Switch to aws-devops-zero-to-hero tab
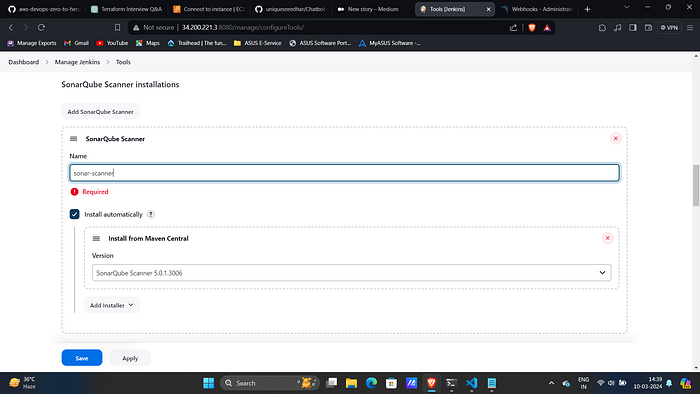Viewport: 700px width, 394px height. point(44,9)
